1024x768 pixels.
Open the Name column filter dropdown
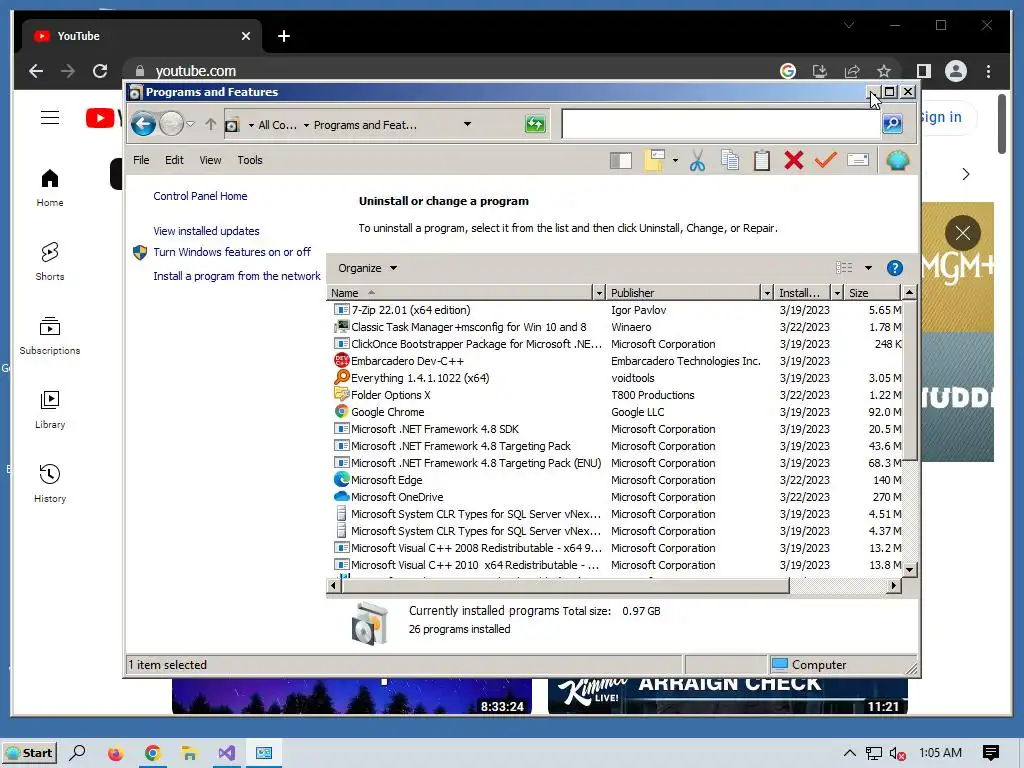click(599, 293)
